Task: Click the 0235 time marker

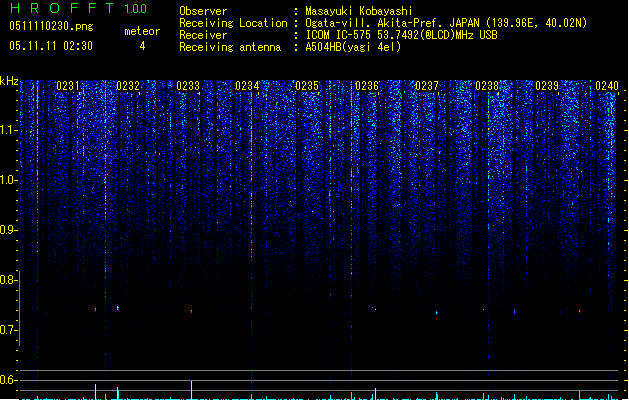Action: tap(307, 86)
